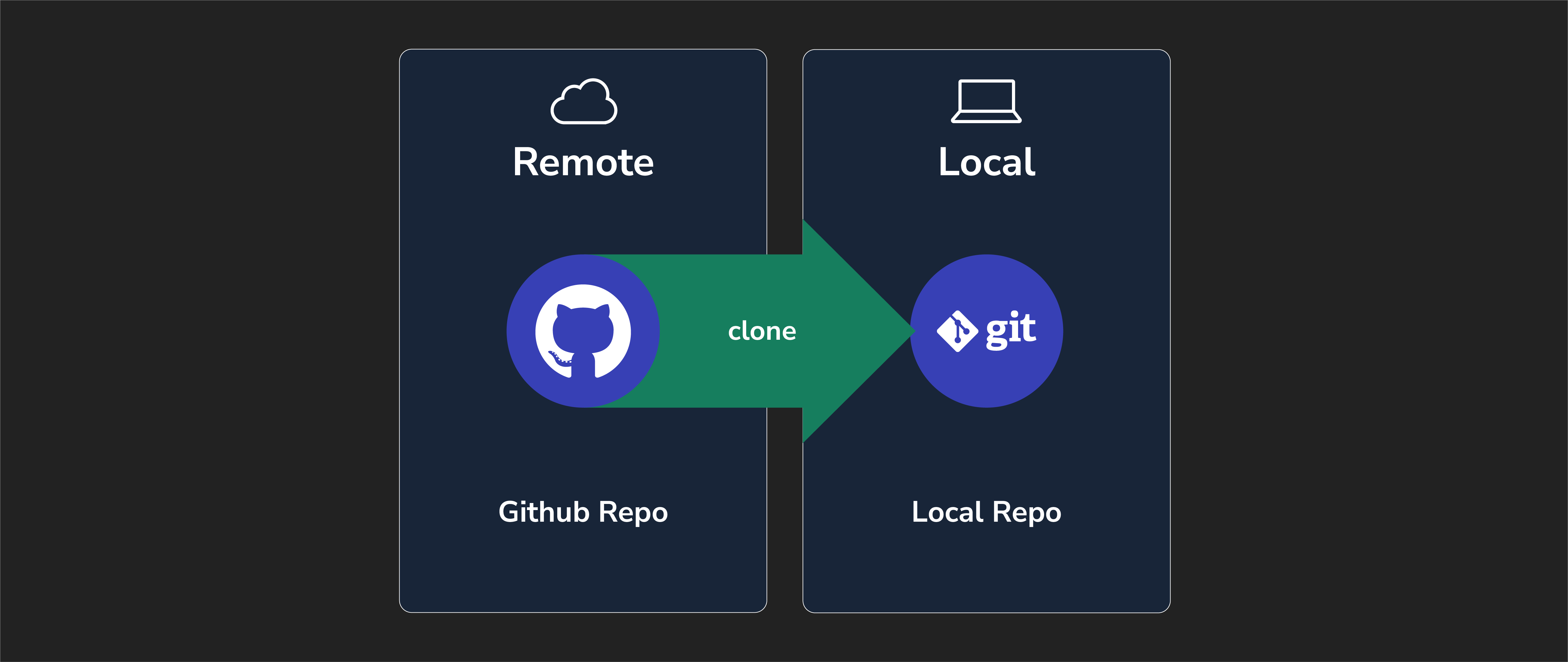
Task: Click the cloud icon above Remote
Action: point(584,102)
